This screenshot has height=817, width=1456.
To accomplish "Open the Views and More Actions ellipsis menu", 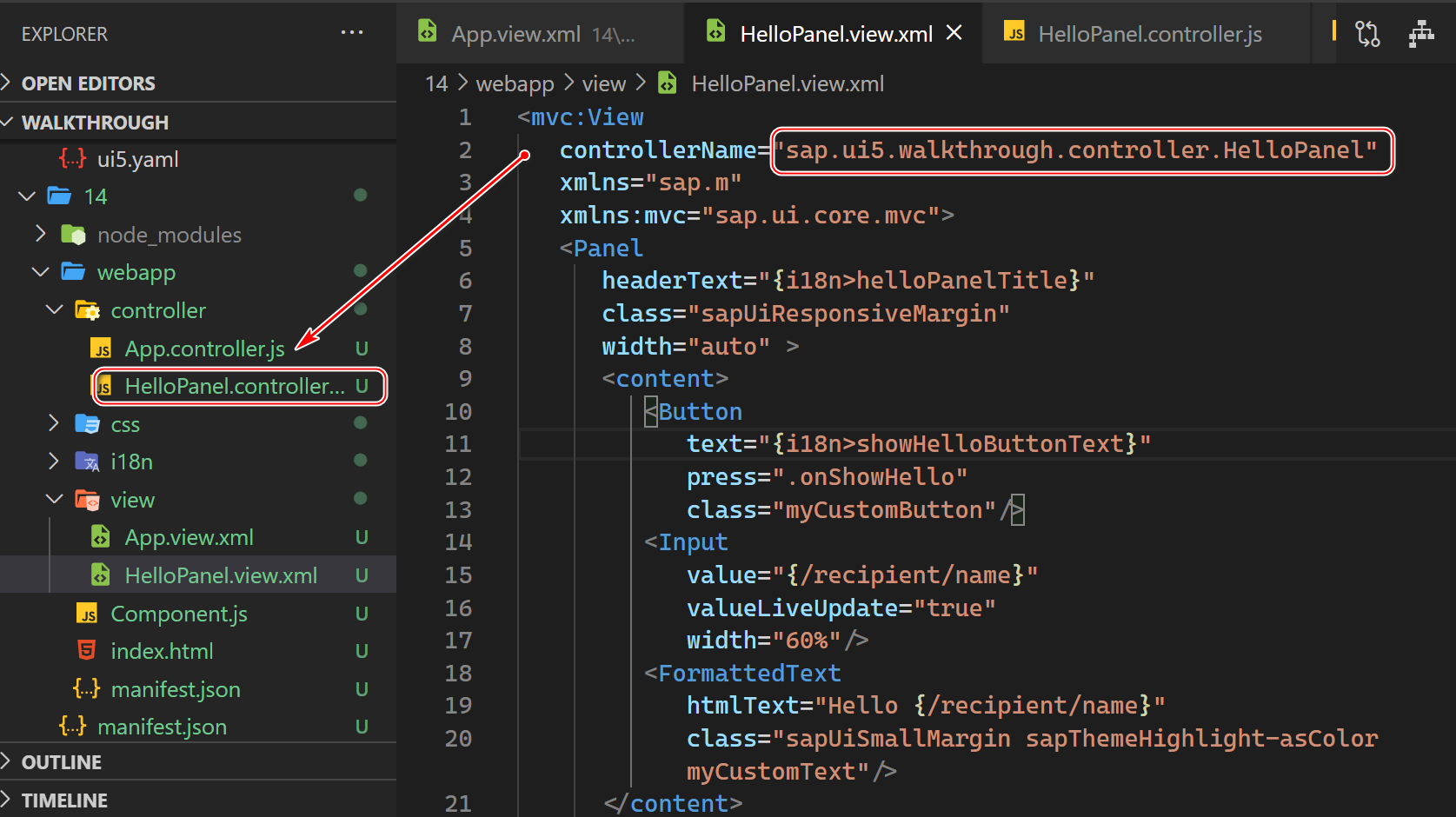I will [x=352, y=32].
